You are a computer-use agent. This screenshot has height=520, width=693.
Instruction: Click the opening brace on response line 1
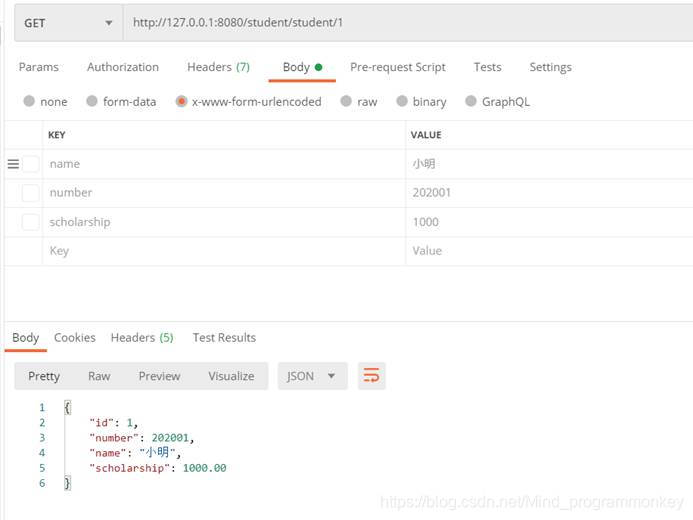67,407
